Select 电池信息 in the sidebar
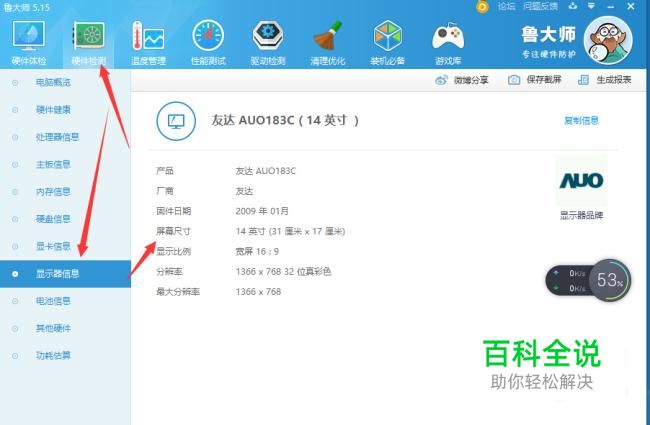Screen dimensions: 650x425 (x=53, y=301)
